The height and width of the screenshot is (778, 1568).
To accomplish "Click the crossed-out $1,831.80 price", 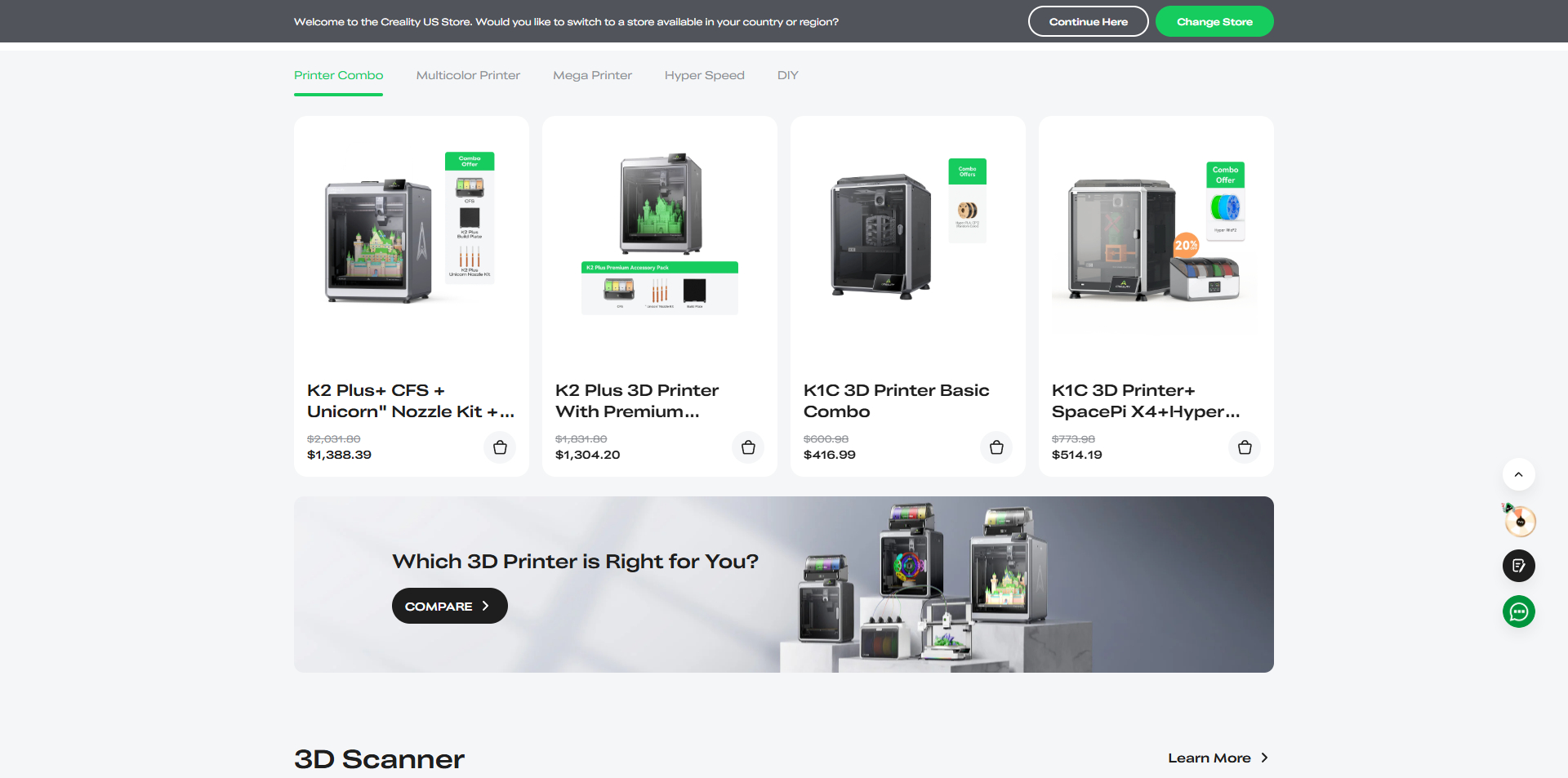I will click(x=581, y=439).
